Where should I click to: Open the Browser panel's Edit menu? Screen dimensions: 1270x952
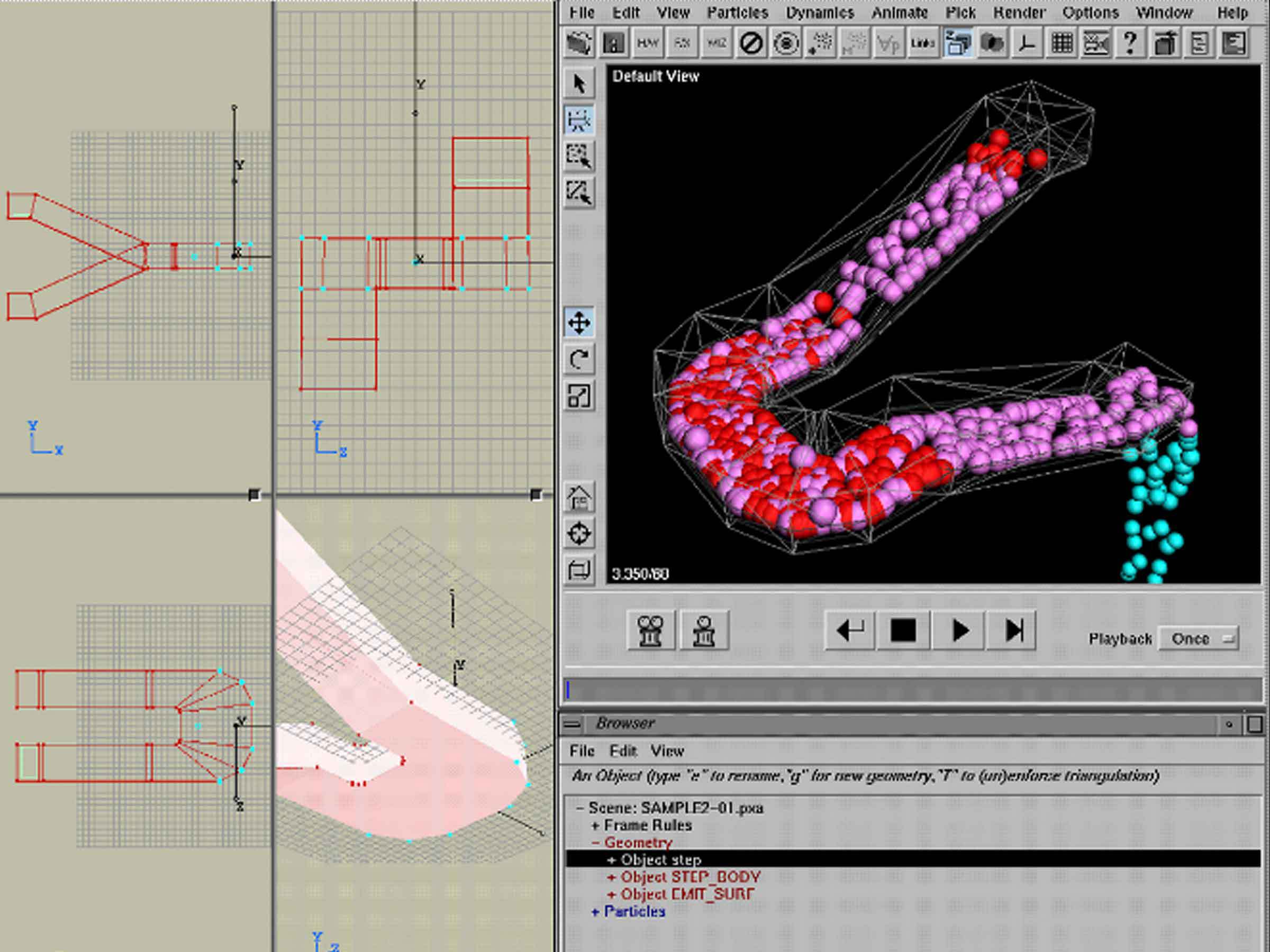[x=622, y=751]
